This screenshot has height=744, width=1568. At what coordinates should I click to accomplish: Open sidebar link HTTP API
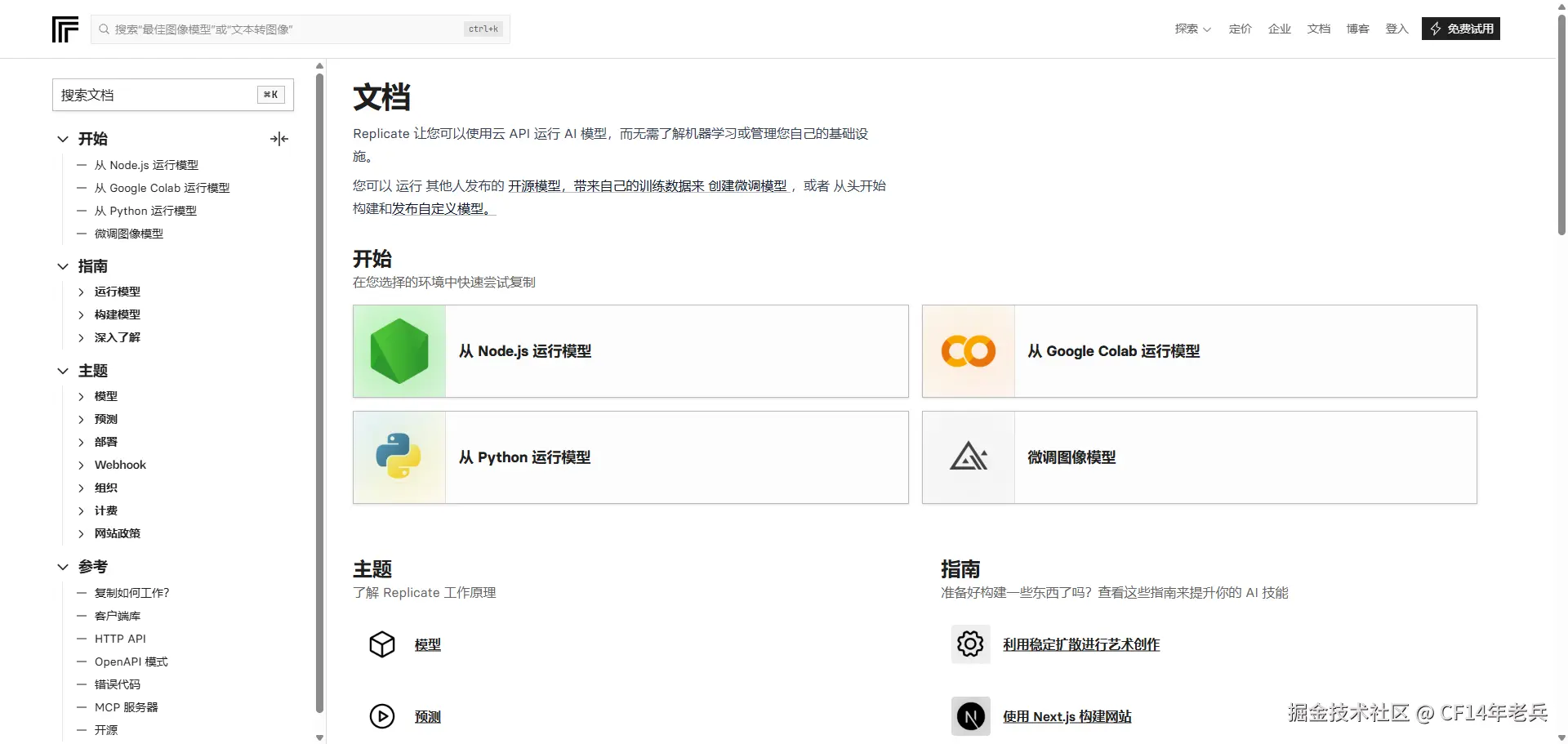(120, 639)
